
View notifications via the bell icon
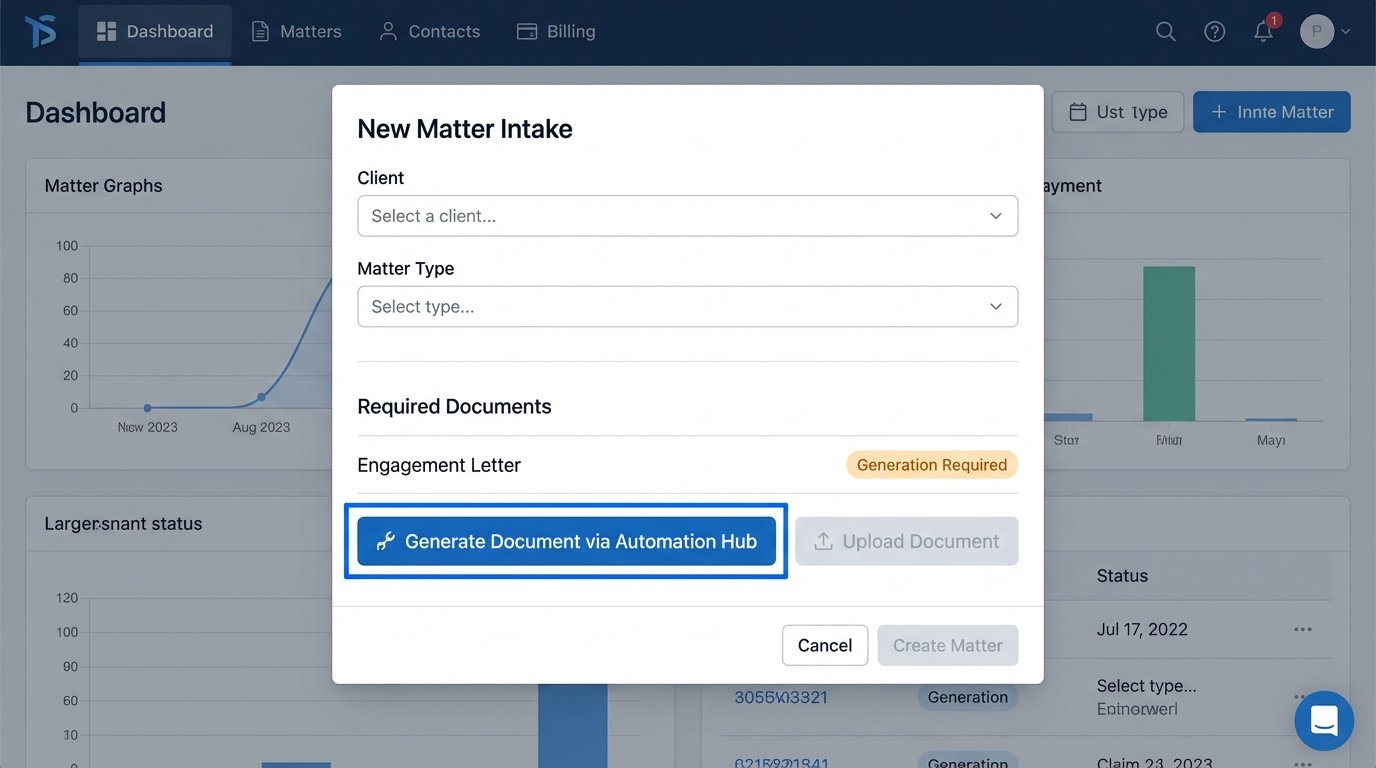click(1262, 31)
